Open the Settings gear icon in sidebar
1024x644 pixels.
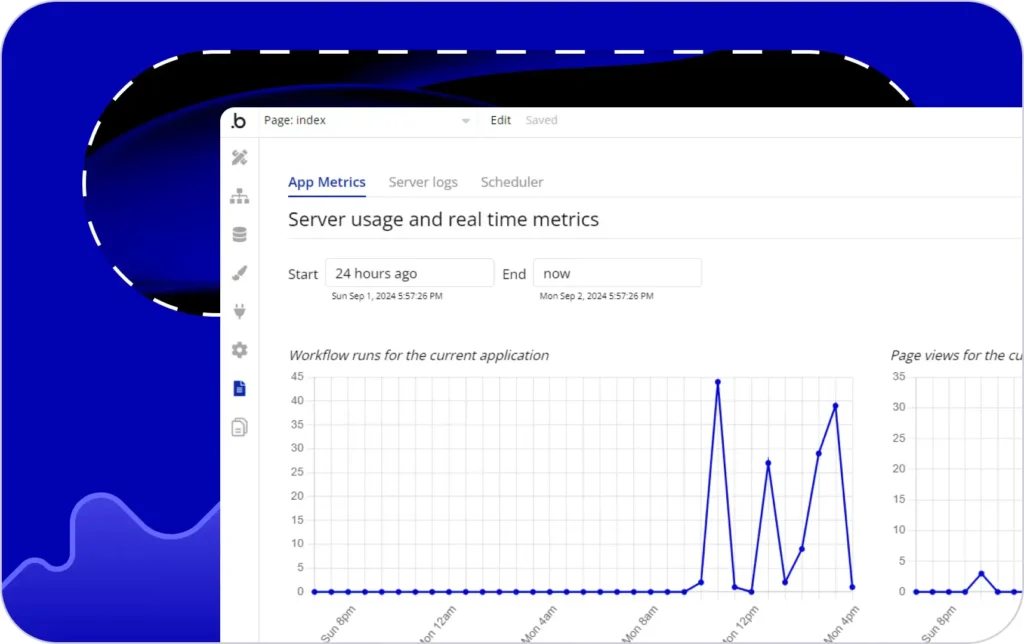[239, 350]
